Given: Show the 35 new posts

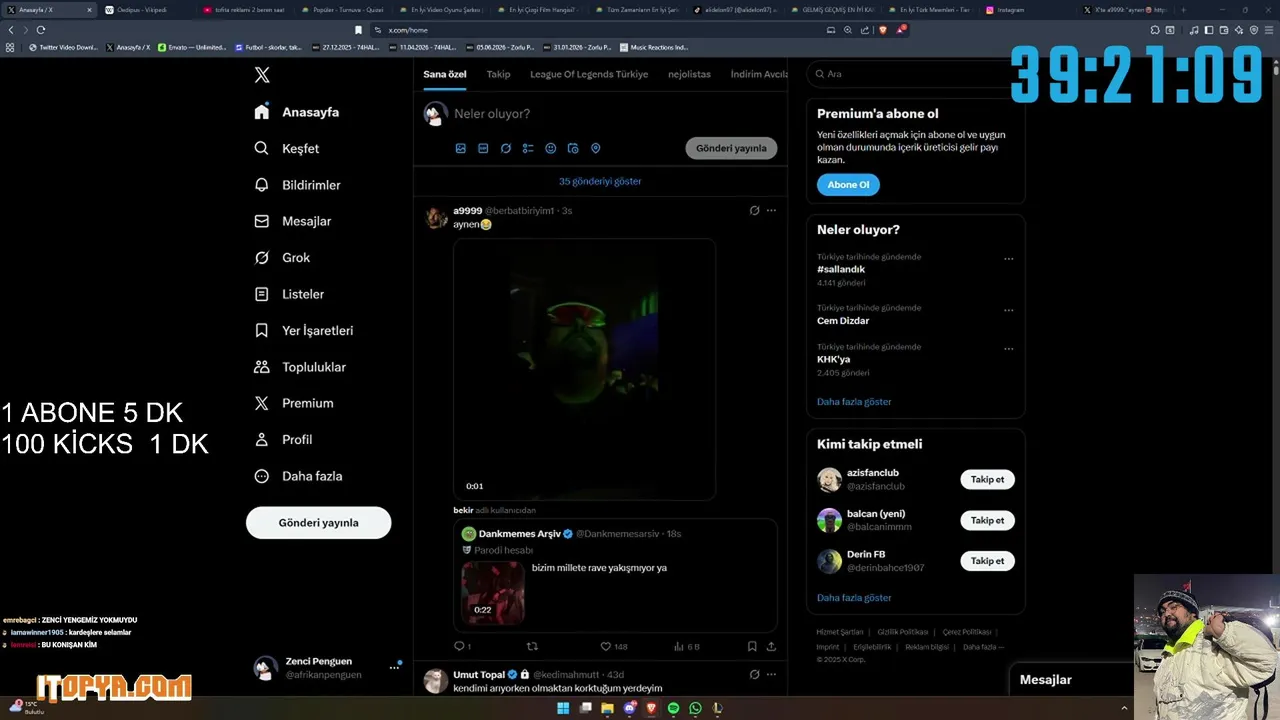Looking at the screenshot, I should click(600, 181).
